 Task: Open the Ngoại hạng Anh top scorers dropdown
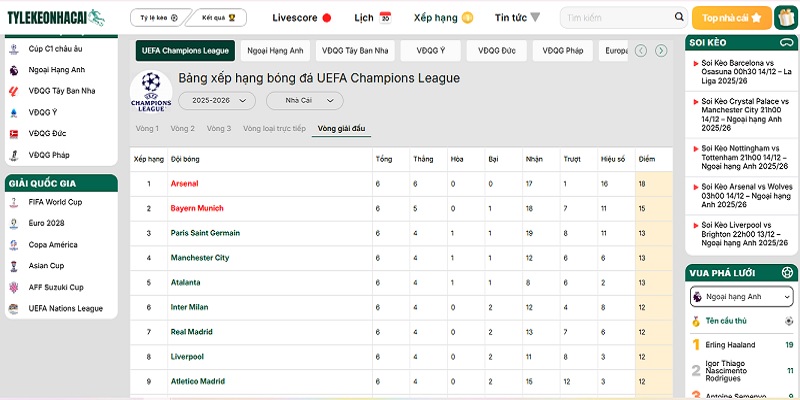[741, 297]
